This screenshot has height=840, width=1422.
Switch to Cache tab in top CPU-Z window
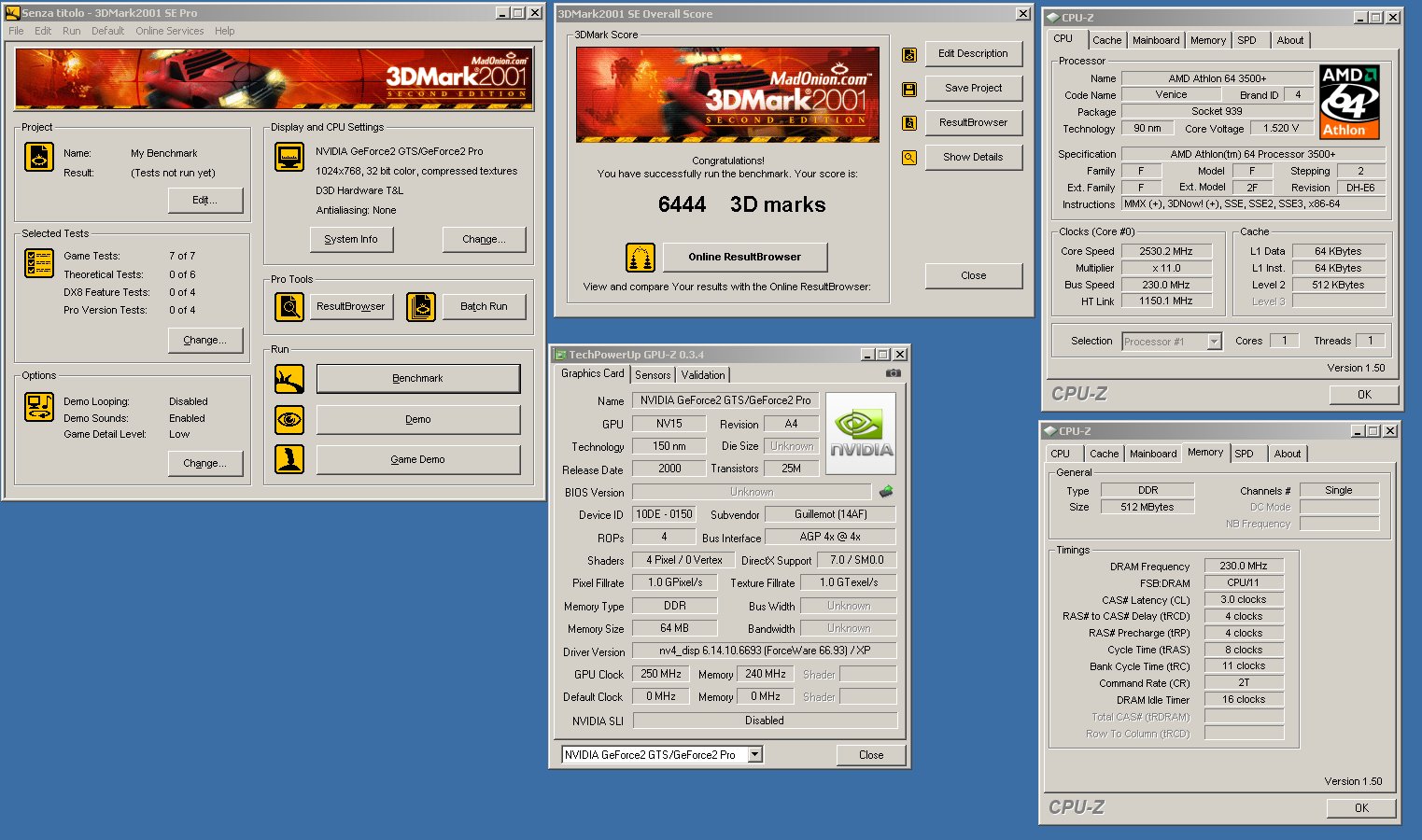point(1106,40)
